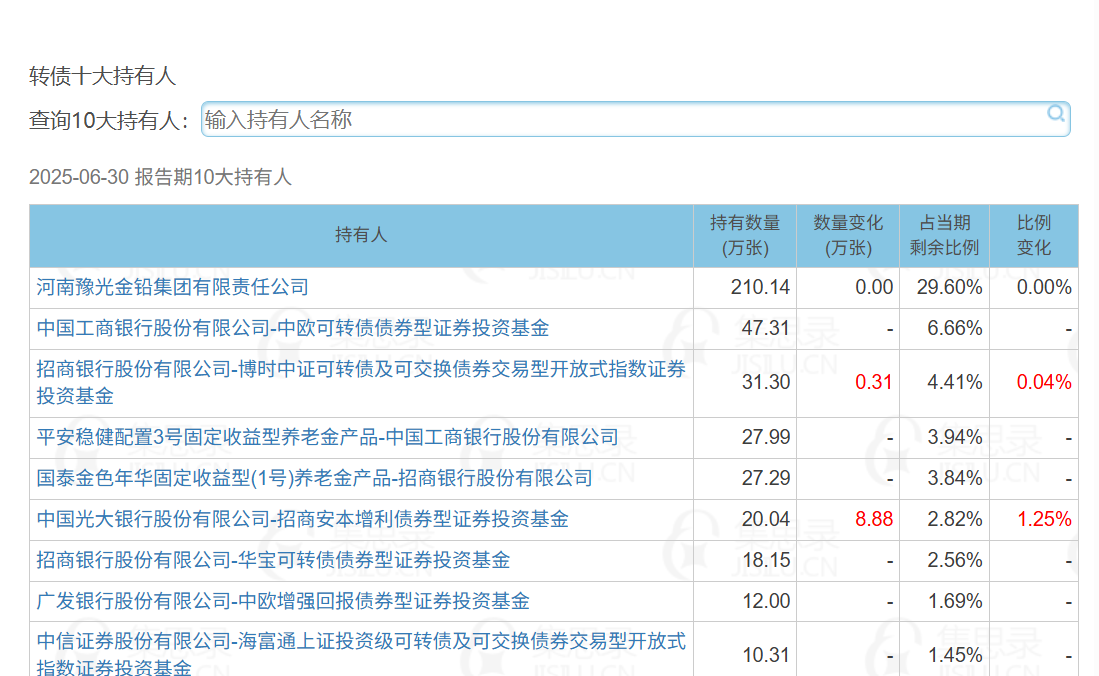Open 中欧可转债债券型证券投资基金 holder link
The image size is (1099, 676).
point(293,328)
